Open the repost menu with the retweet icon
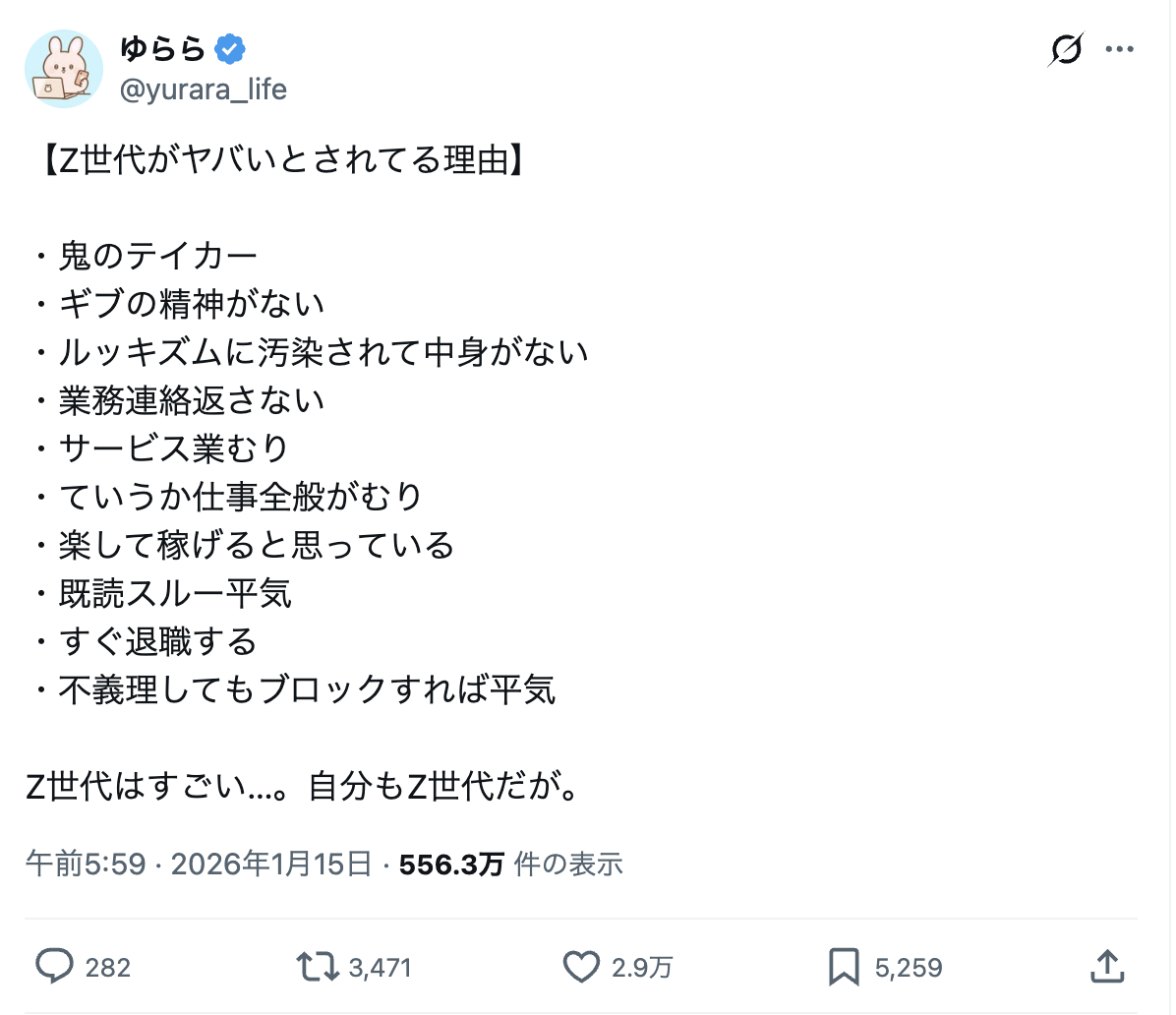This screenshot has width=1176, height=1015. tap(319, 967)
